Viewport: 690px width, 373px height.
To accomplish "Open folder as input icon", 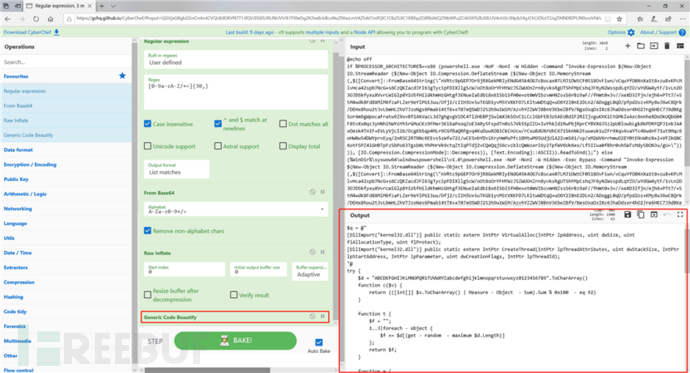I will coord(641,46).
